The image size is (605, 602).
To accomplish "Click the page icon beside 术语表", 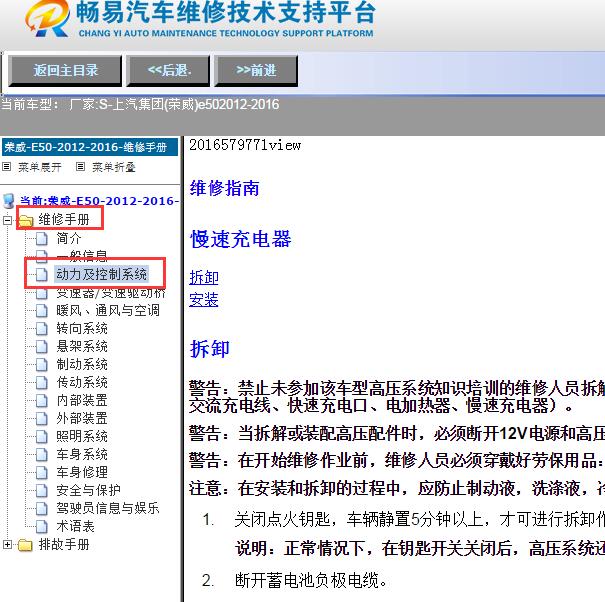I will click(x=41, y=526).
